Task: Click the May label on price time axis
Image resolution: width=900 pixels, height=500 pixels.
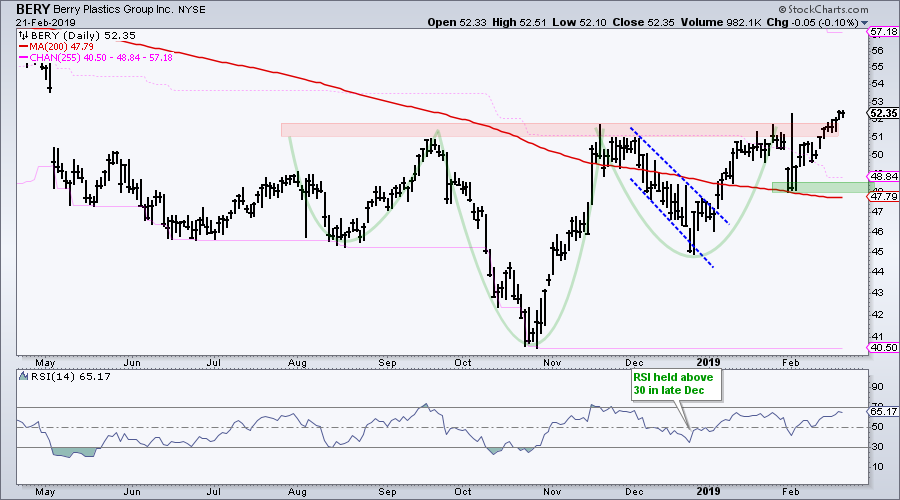Action: tap(45, 362)
